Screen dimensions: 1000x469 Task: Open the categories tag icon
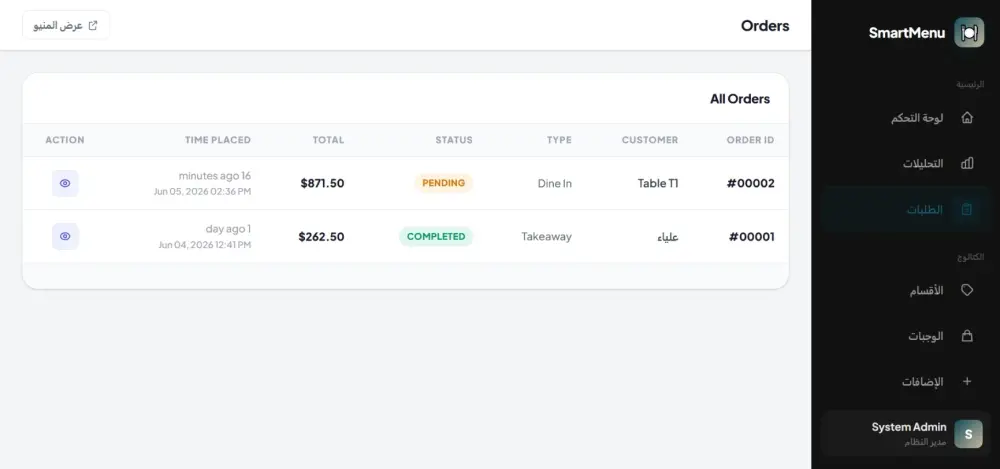click(967, 290)
